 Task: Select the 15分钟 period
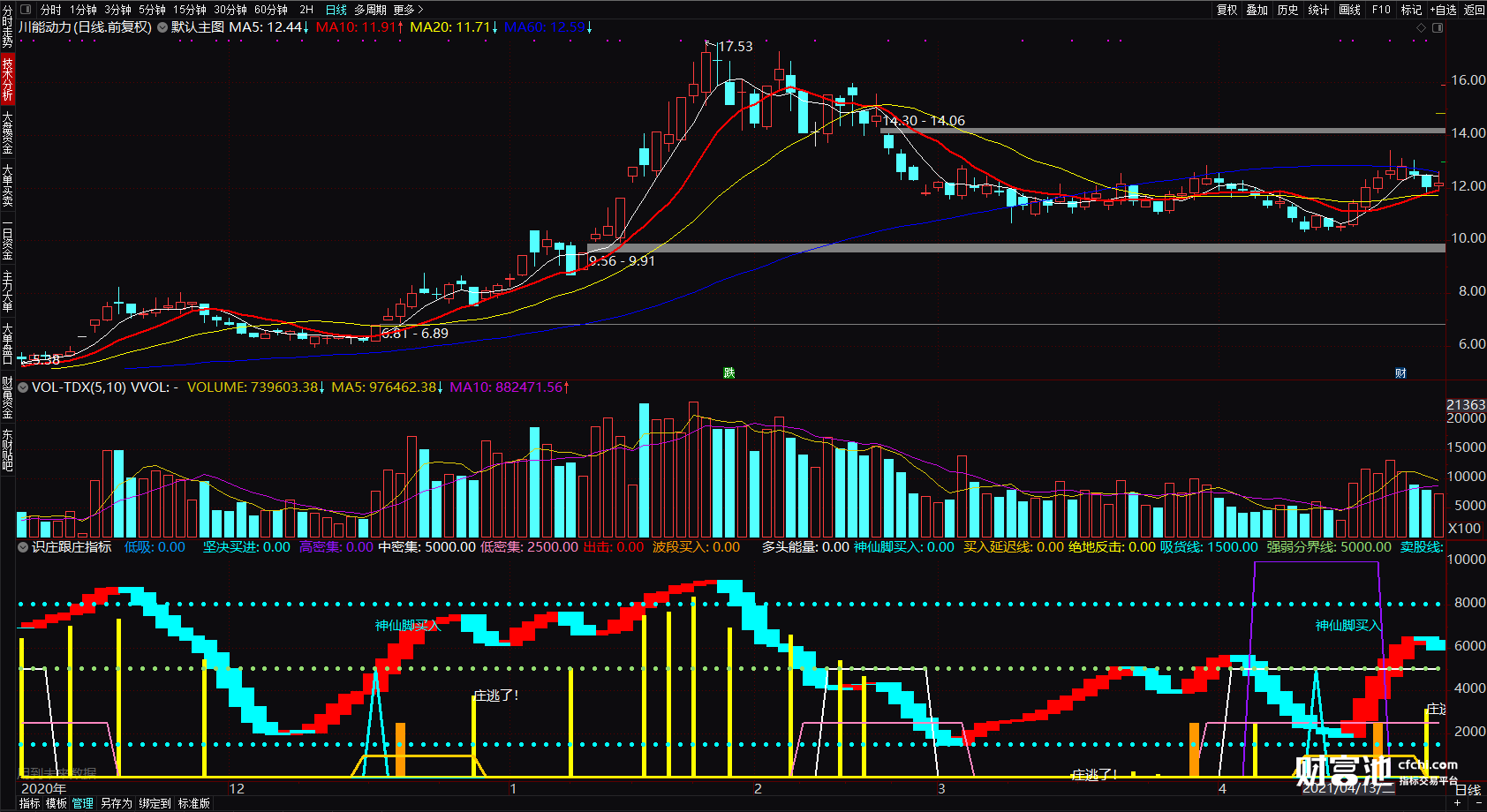(189, 10)
